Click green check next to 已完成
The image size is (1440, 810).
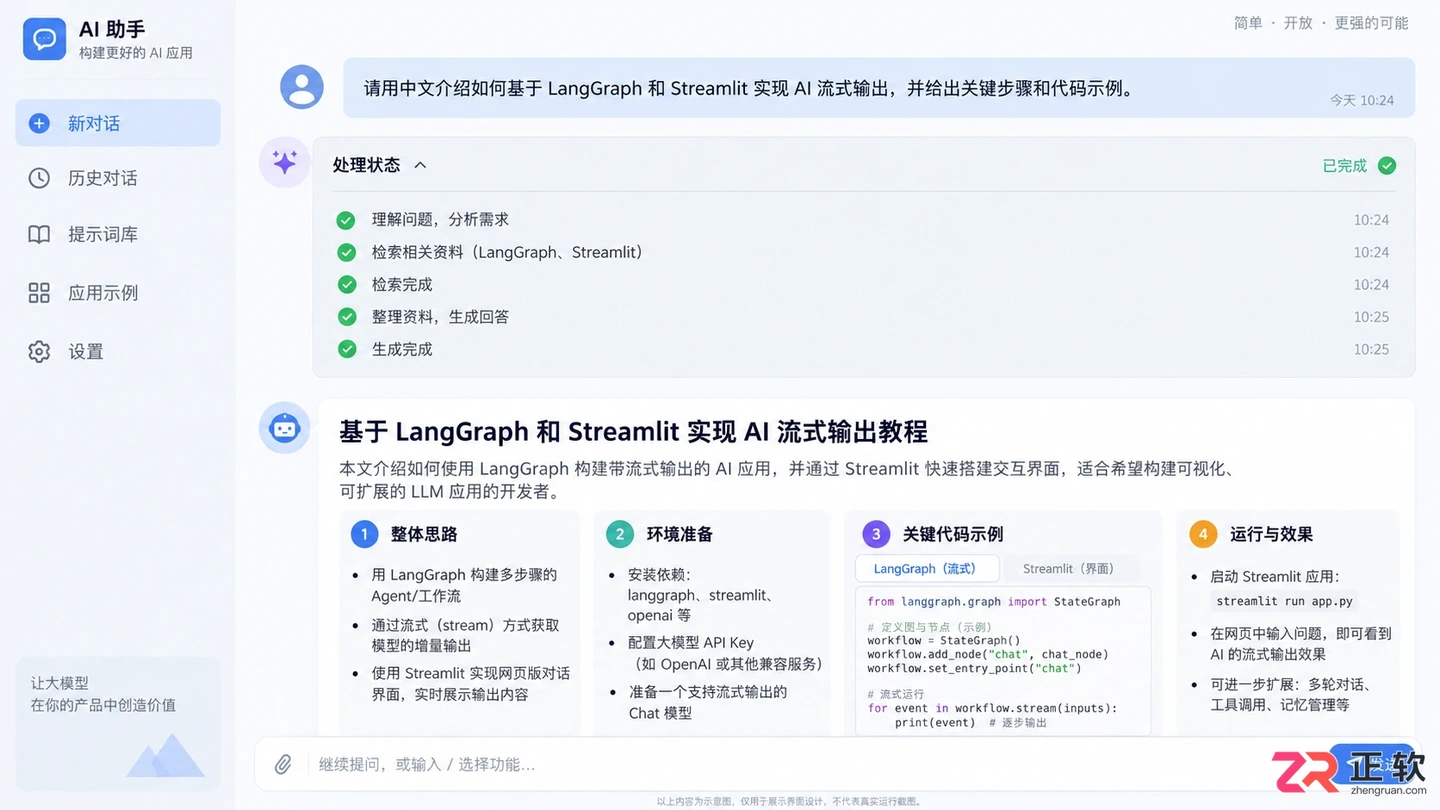tap(1387, 166)
